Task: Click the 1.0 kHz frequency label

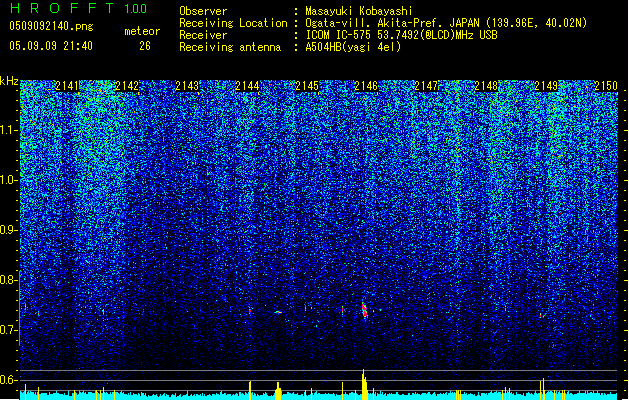Action: pyautogui.click(x=9, y=180)
